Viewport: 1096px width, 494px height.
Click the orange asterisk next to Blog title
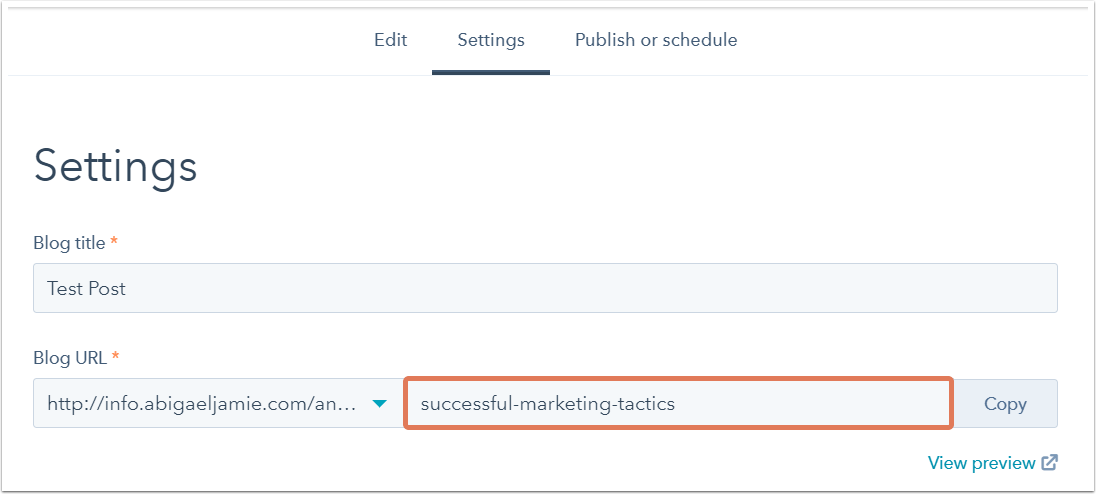click(x=114, y=241)
